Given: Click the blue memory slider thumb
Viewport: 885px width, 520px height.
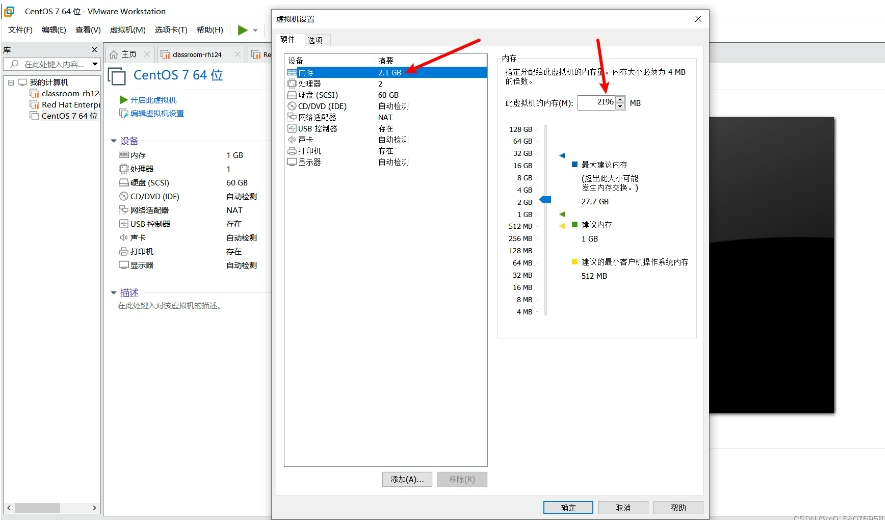Looking at the screenshot, I should [x=545, y=199].
